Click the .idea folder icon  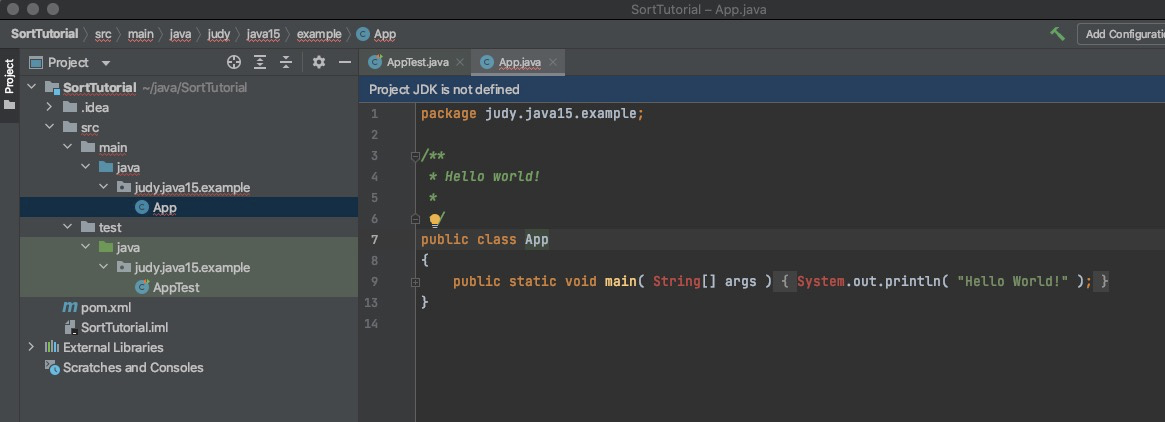tap(70, 107)
